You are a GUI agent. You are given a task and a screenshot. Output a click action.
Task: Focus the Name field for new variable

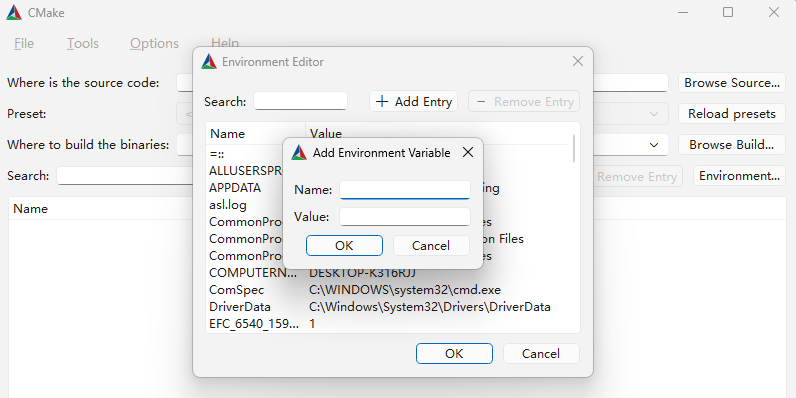(x=405, y=190)
